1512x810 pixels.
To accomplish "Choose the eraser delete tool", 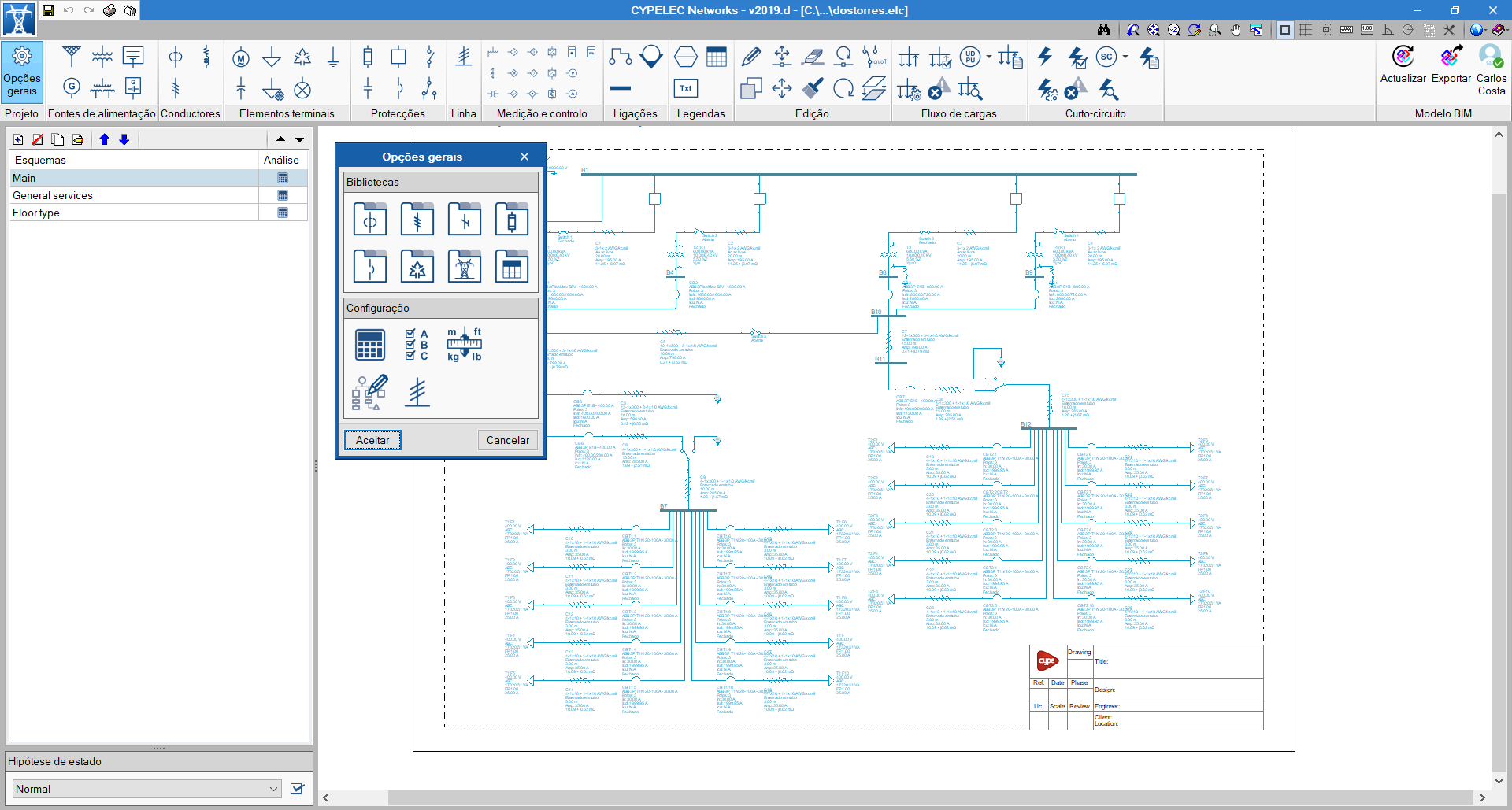I will pos(813,57).
